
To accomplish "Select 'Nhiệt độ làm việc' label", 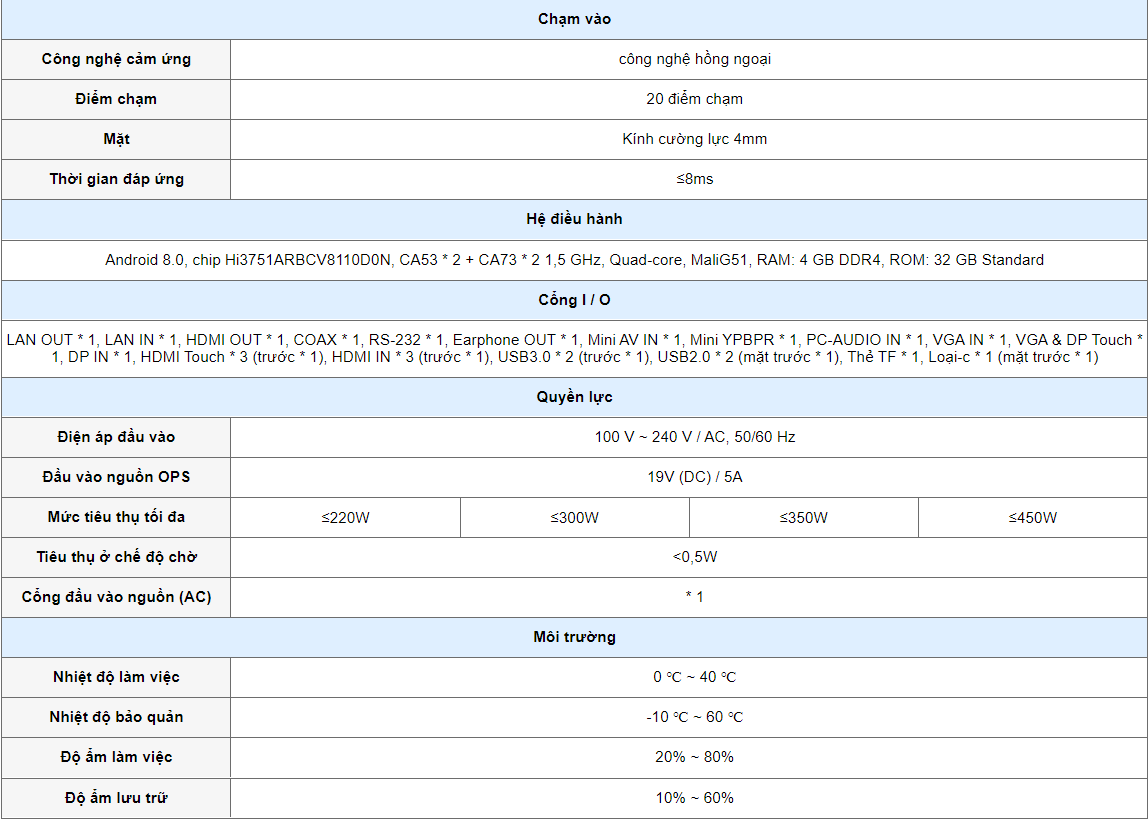I will click(x=116, y=678).
